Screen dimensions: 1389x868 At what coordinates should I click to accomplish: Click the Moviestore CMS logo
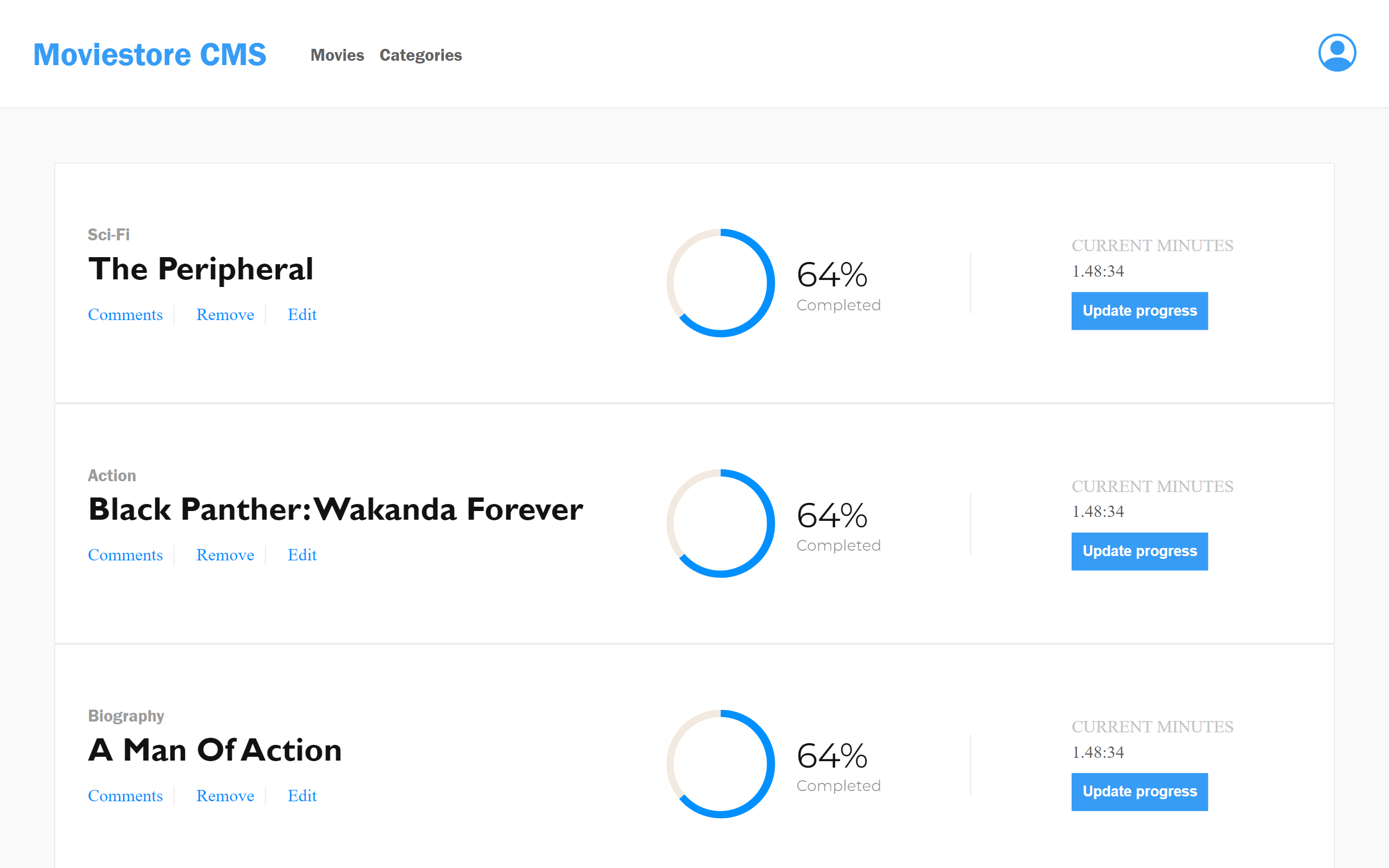[x=150, y=55]
